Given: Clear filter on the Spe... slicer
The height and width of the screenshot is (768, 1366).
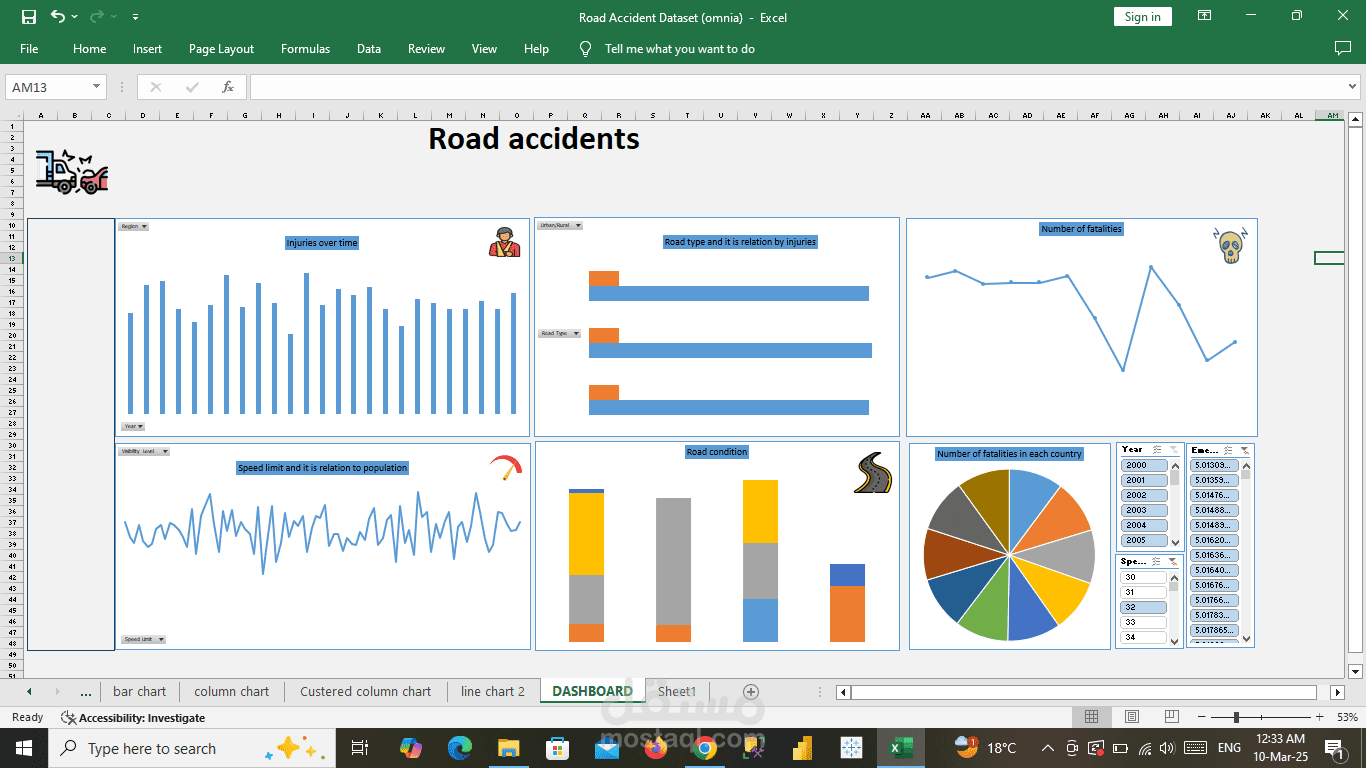Looking at the screenshot, I should point(1173,562).
